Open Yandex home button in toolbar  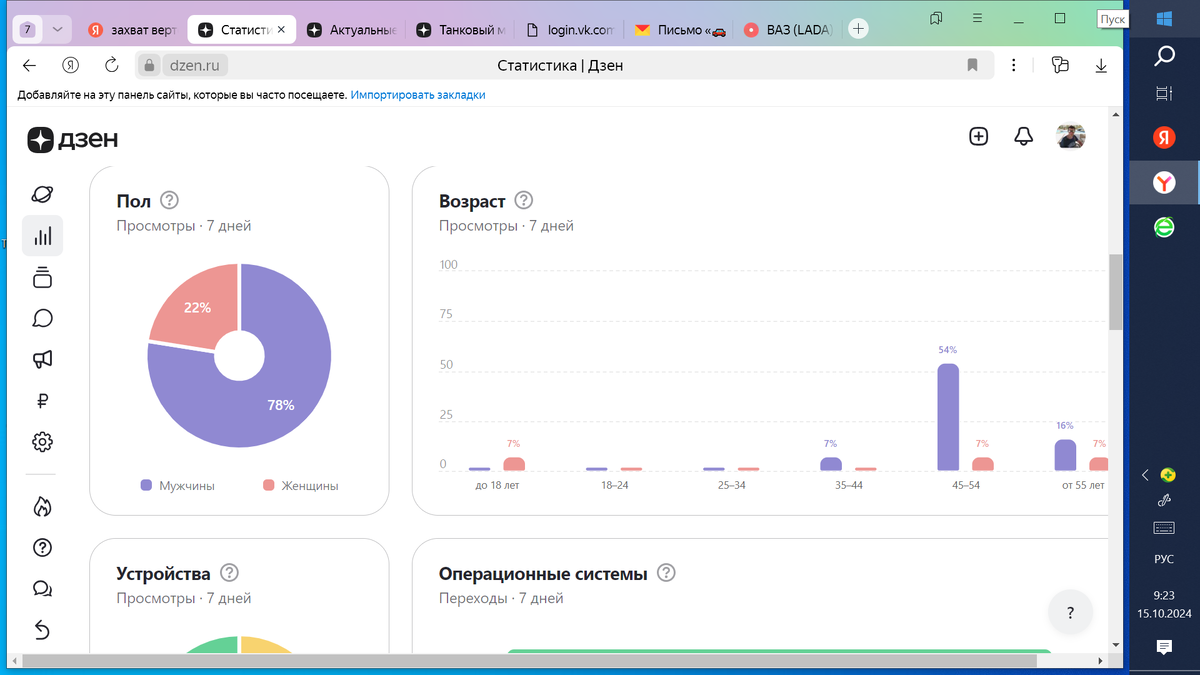70,66
